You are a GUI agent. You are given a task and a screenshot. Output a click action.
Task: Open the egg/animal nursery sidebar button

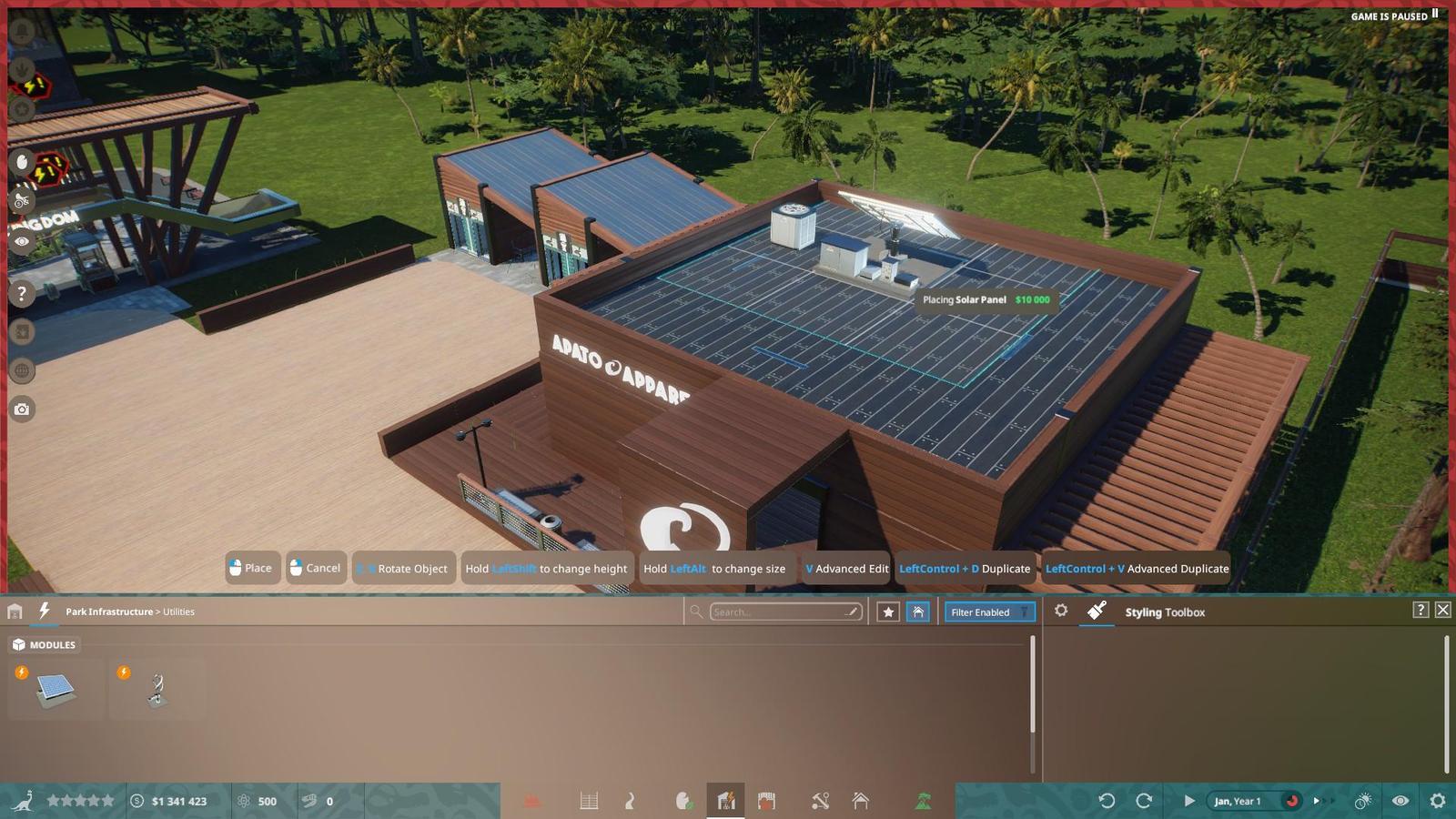click(x=22, y=162)
